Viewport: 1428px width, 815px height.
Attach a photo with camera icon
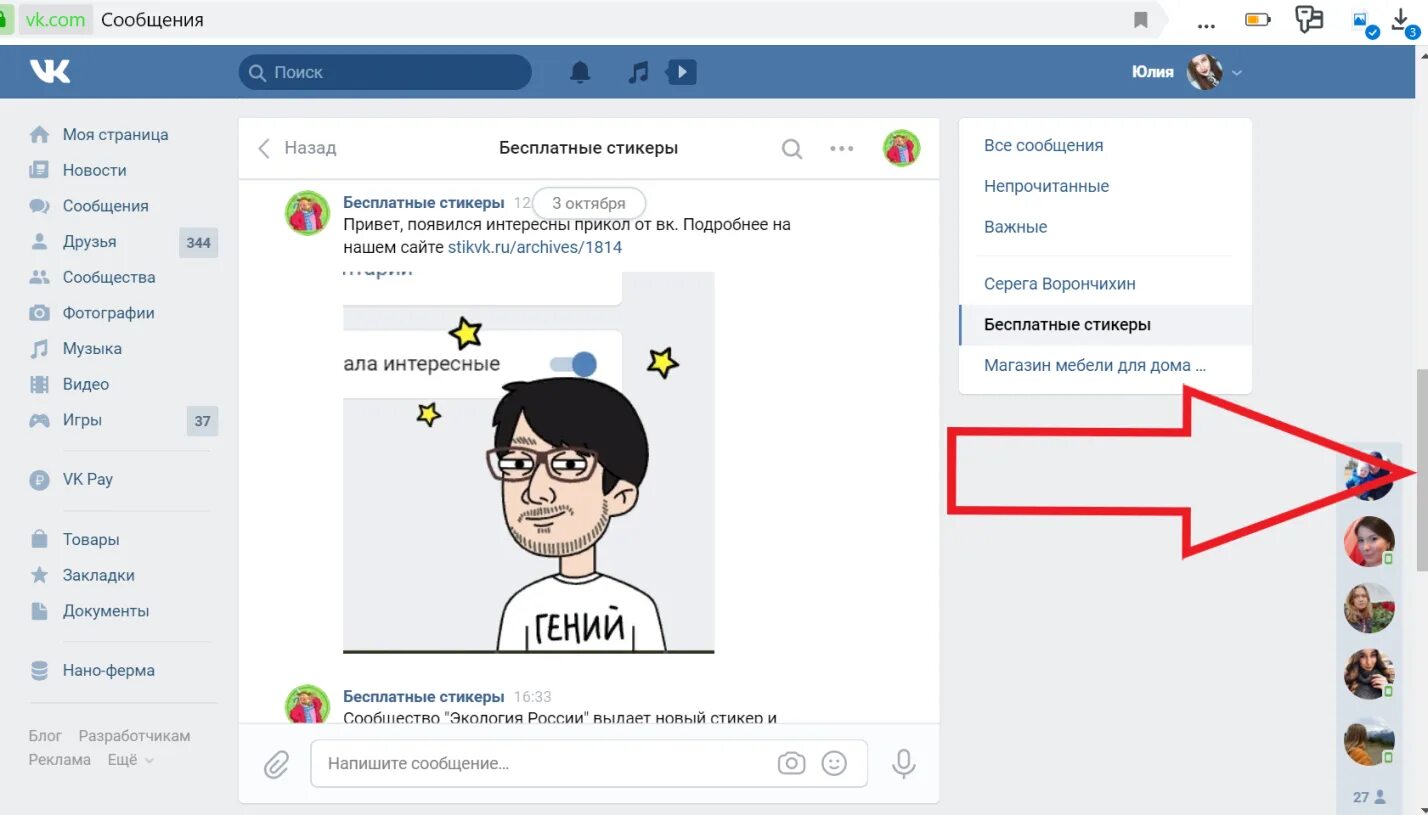[x=791, y=764]
